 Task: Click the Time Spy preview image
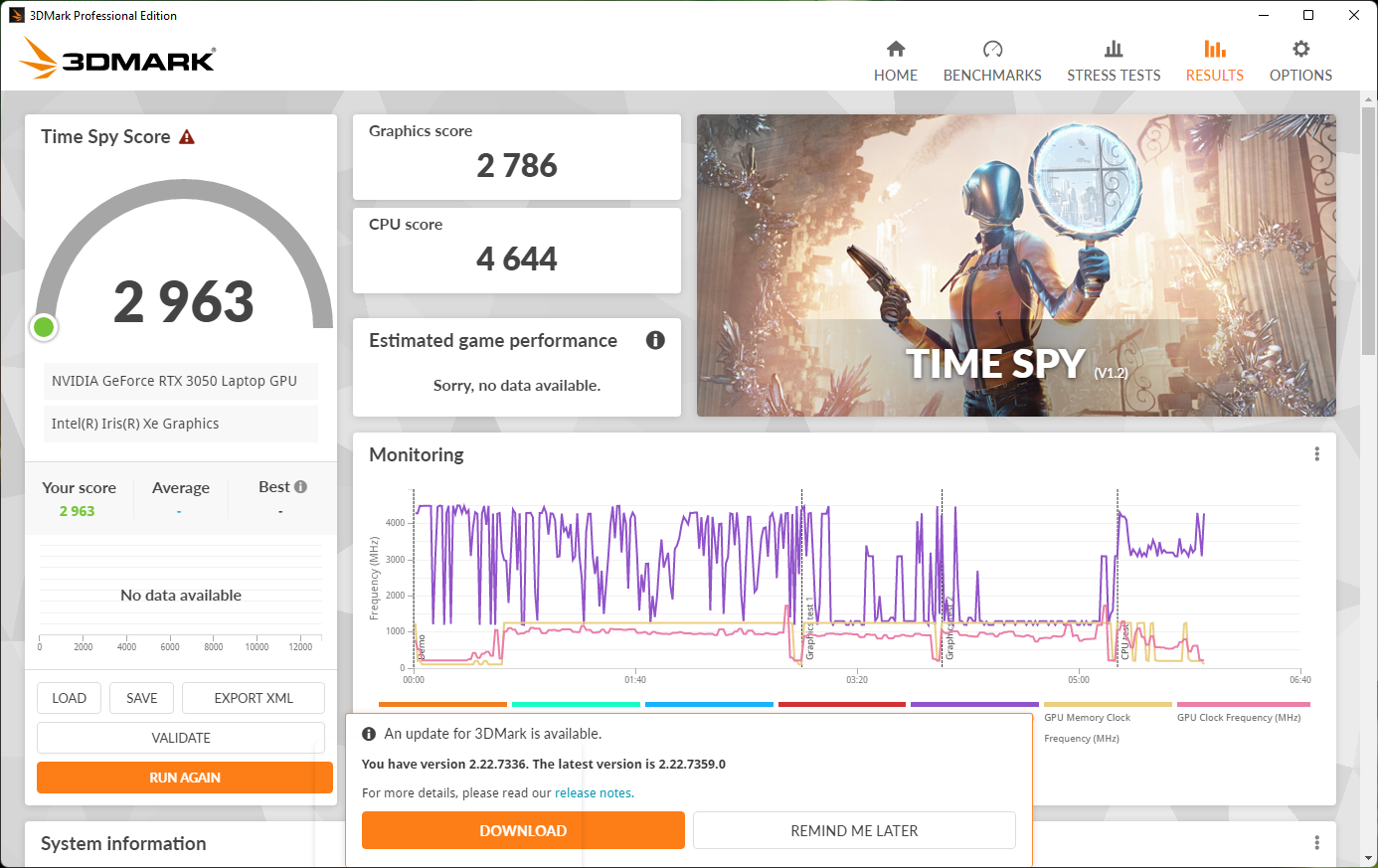click(1015, 264)
